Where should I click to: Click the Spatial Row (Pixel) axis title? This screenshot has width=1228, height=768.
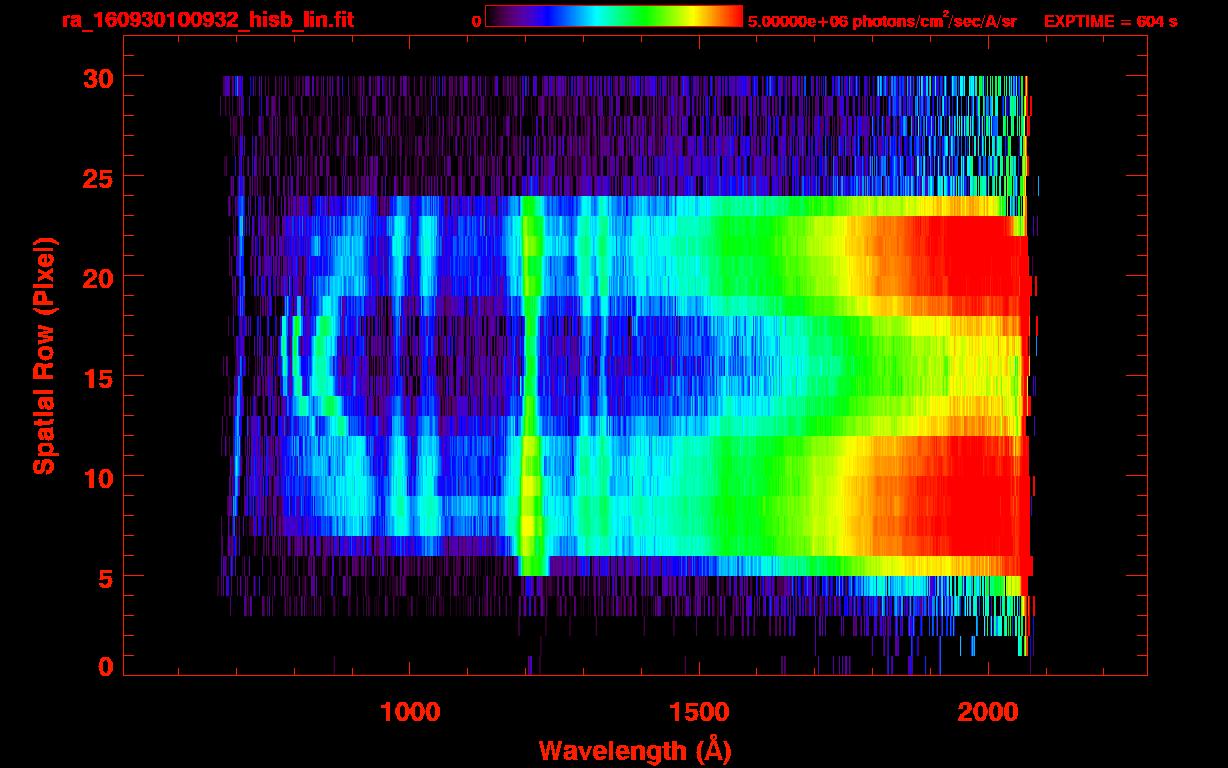pyautogui.click(x=44, y=357)
